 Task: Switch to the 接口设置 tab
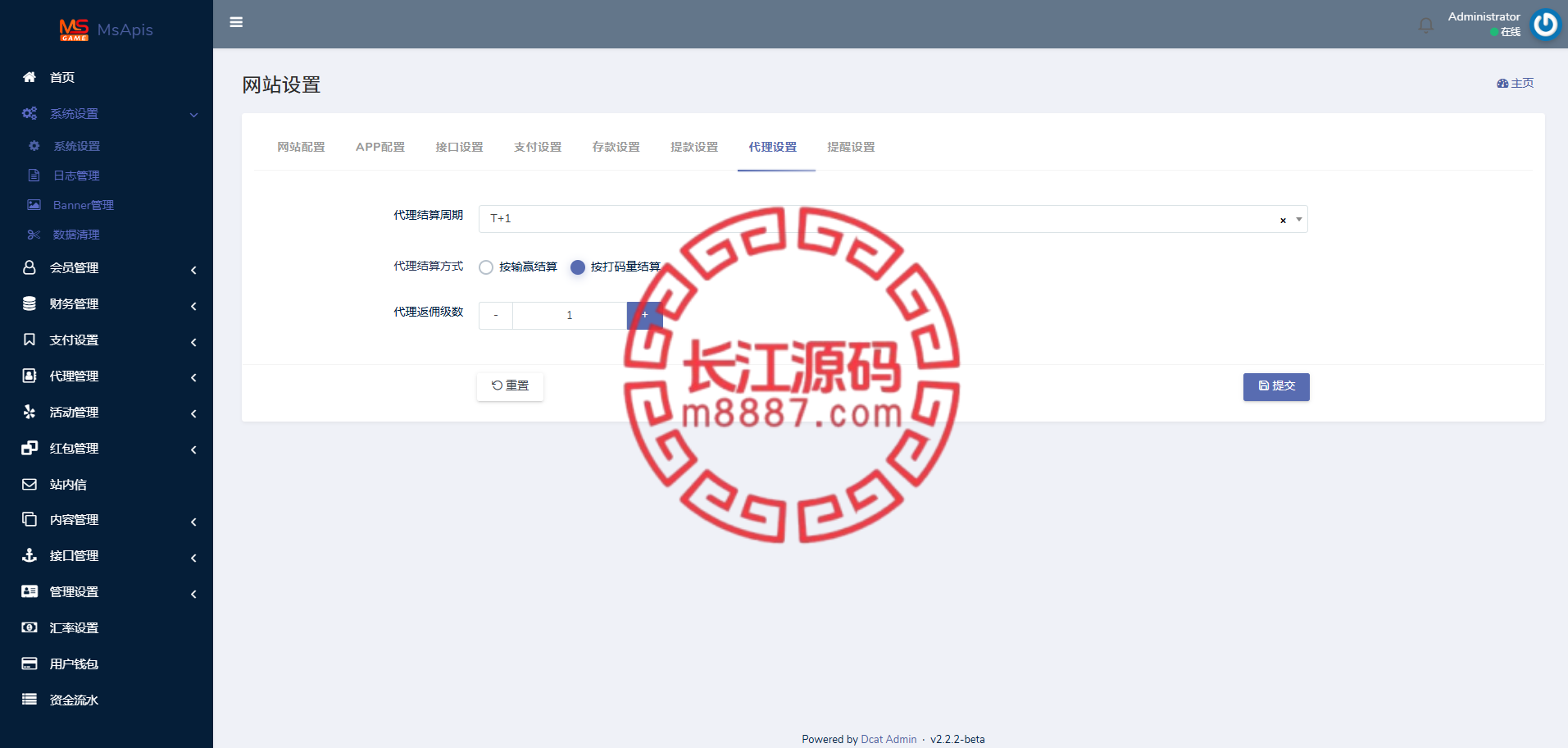click(459, 147)
